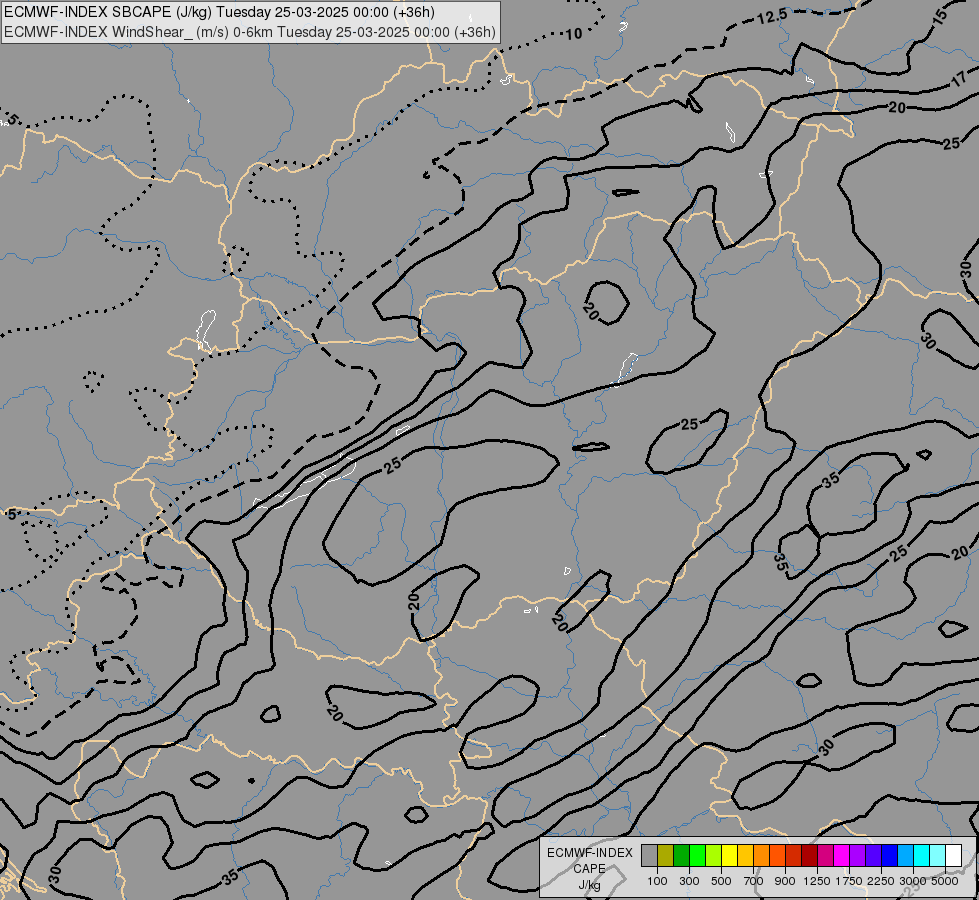Click the '1250' legend value
Image resolution: width=979 pixels, height=900 pixels.
pyautogui.click(x=817, y=881)
